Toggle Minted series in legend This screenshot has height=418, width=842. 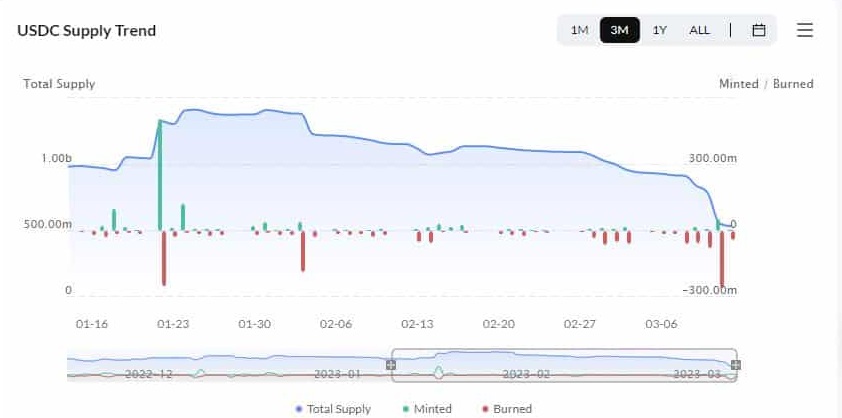click(427, 409)
